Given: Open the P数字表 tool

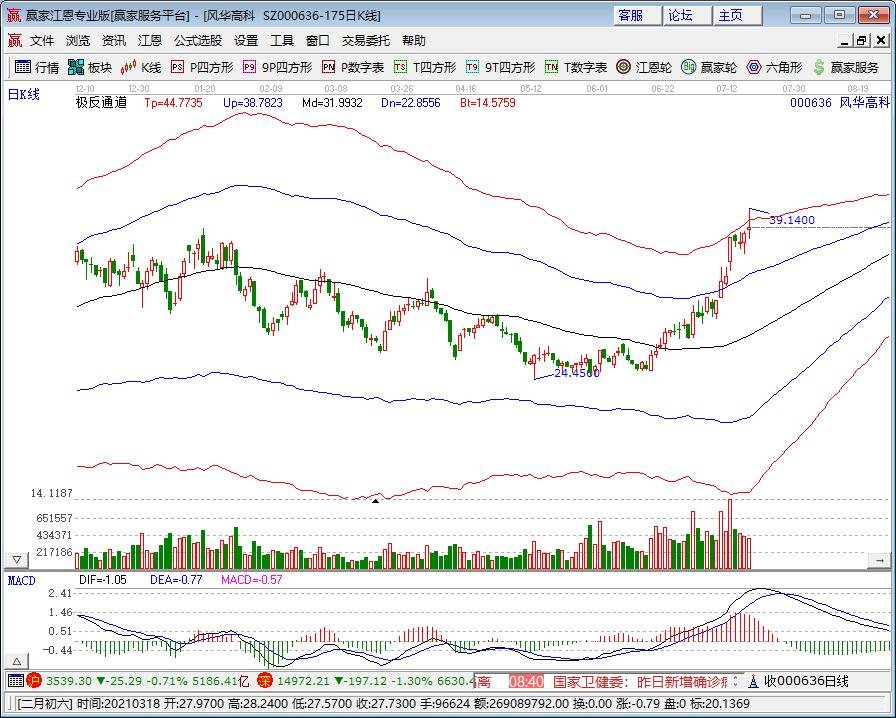Looking at the screenshot, I should tap(353, 67).
